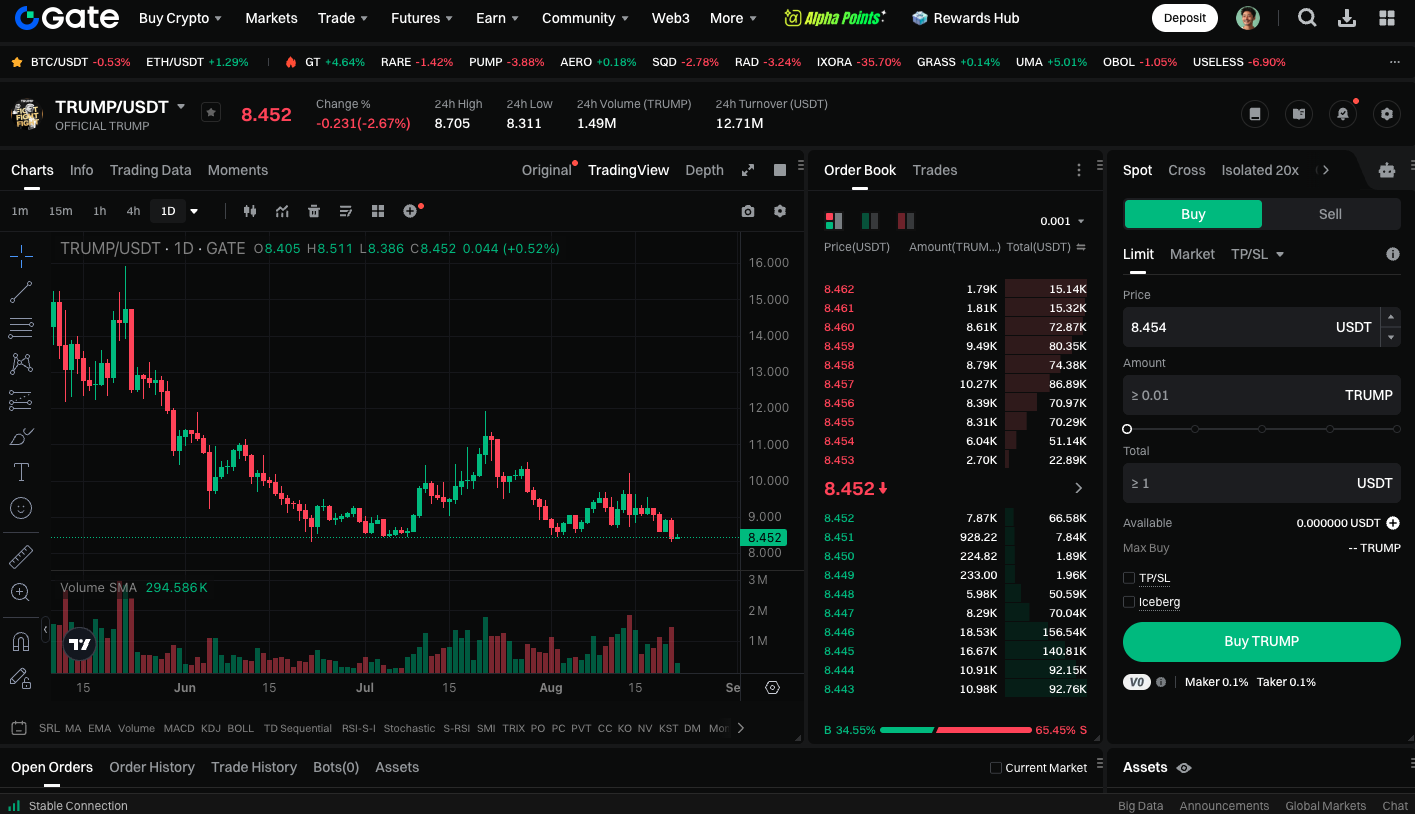Open the price alert bell icon
Image resolution: width=1415 pixels, height=814 pixels.
point(1343,114)
